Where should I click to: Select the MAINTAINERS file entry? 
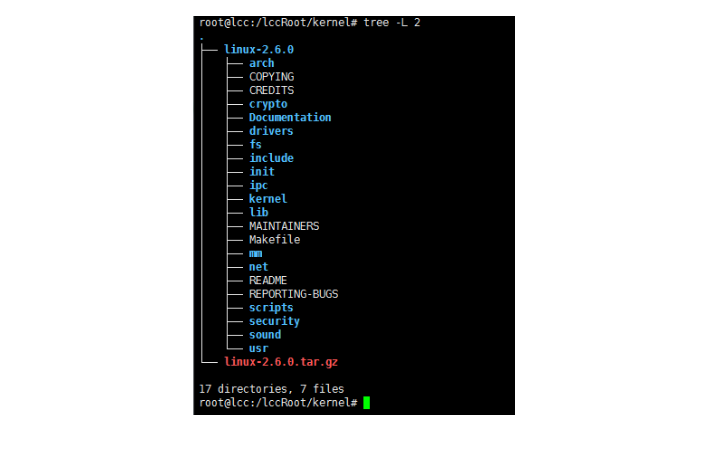[284, 226]
